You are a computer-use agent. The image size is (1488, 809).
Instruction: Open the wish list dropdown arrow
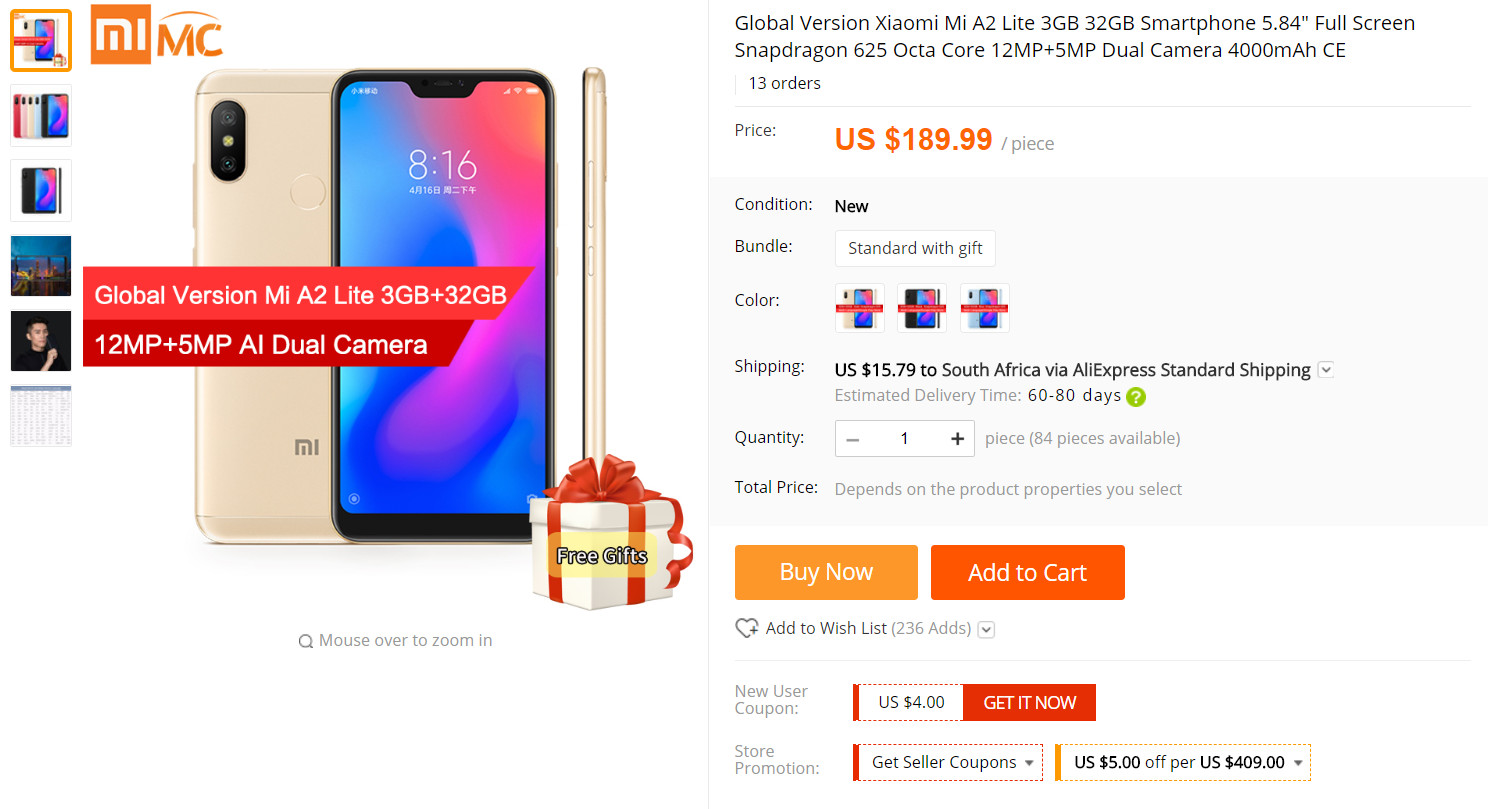pos(987,629)
